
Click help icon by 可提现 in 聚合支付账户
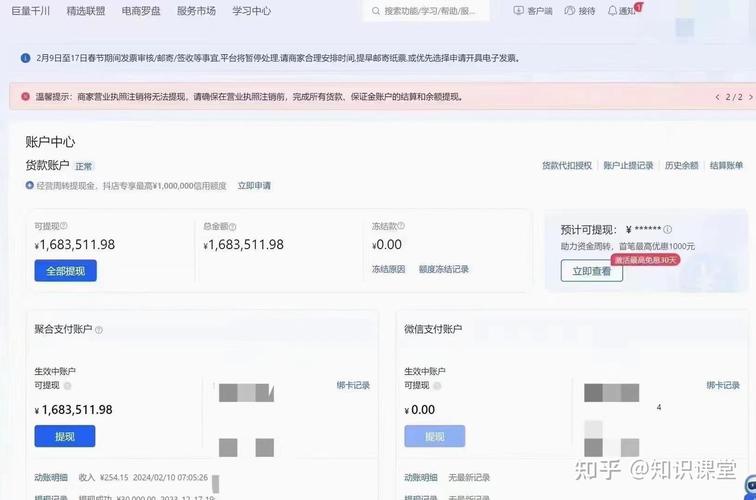[x=68, y=386]
